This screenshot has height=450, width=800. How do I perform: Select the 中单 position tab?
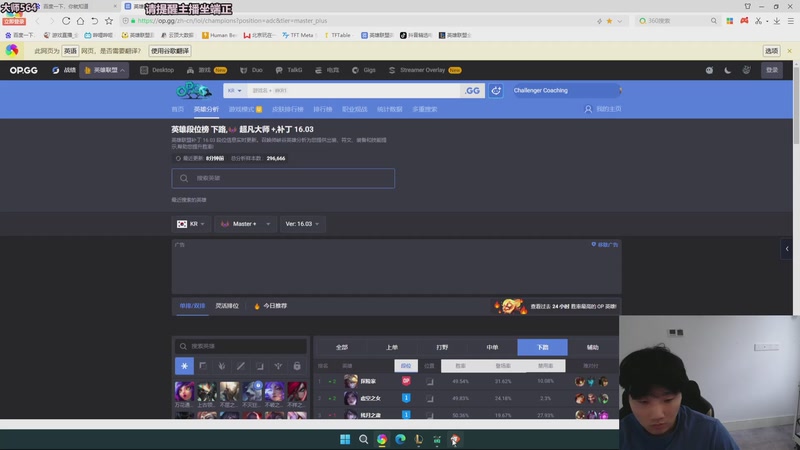click(492, 347)
